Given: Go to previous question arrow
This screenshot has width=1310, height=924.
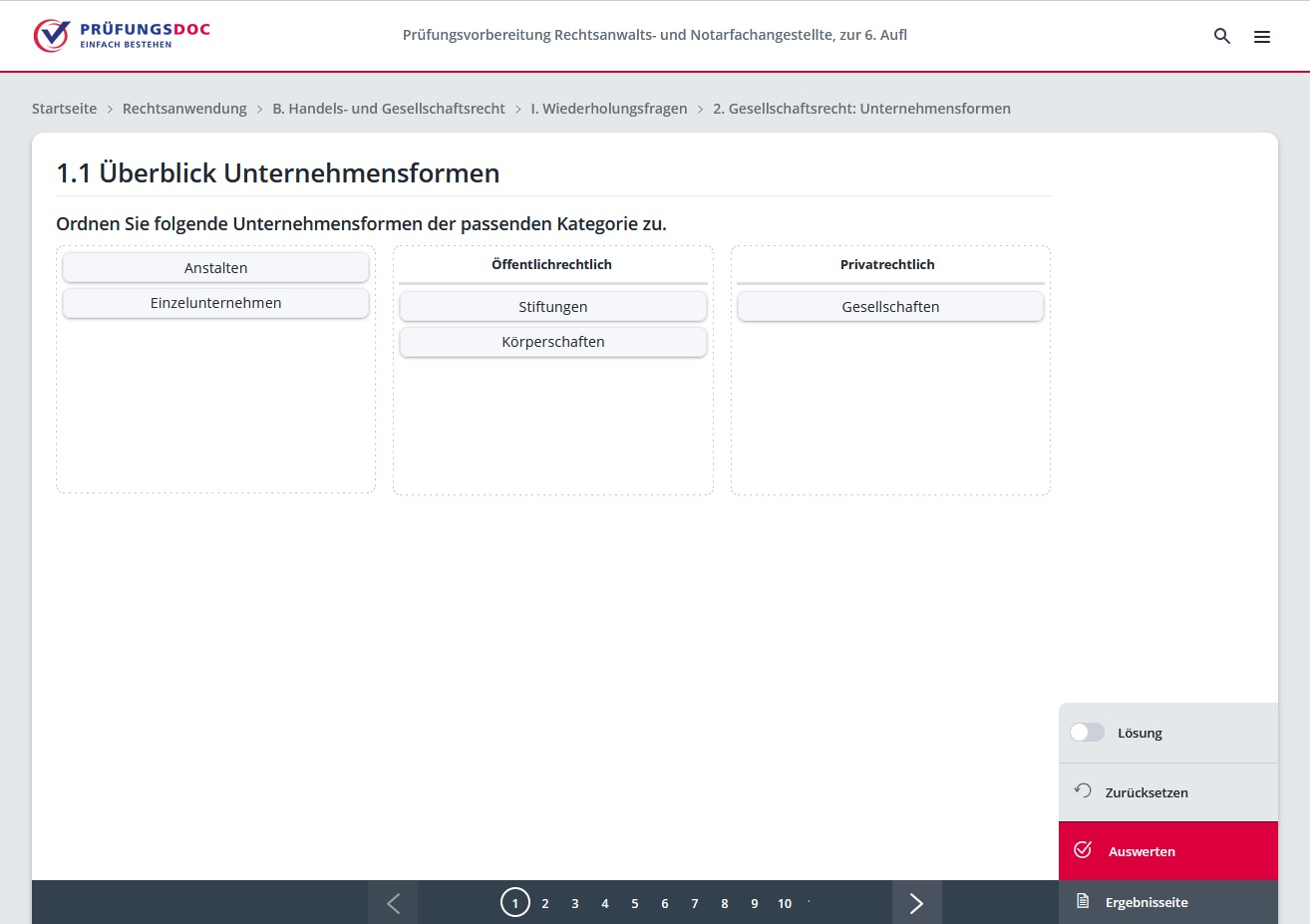Looking at the screenshot, I should coord(393,903).
